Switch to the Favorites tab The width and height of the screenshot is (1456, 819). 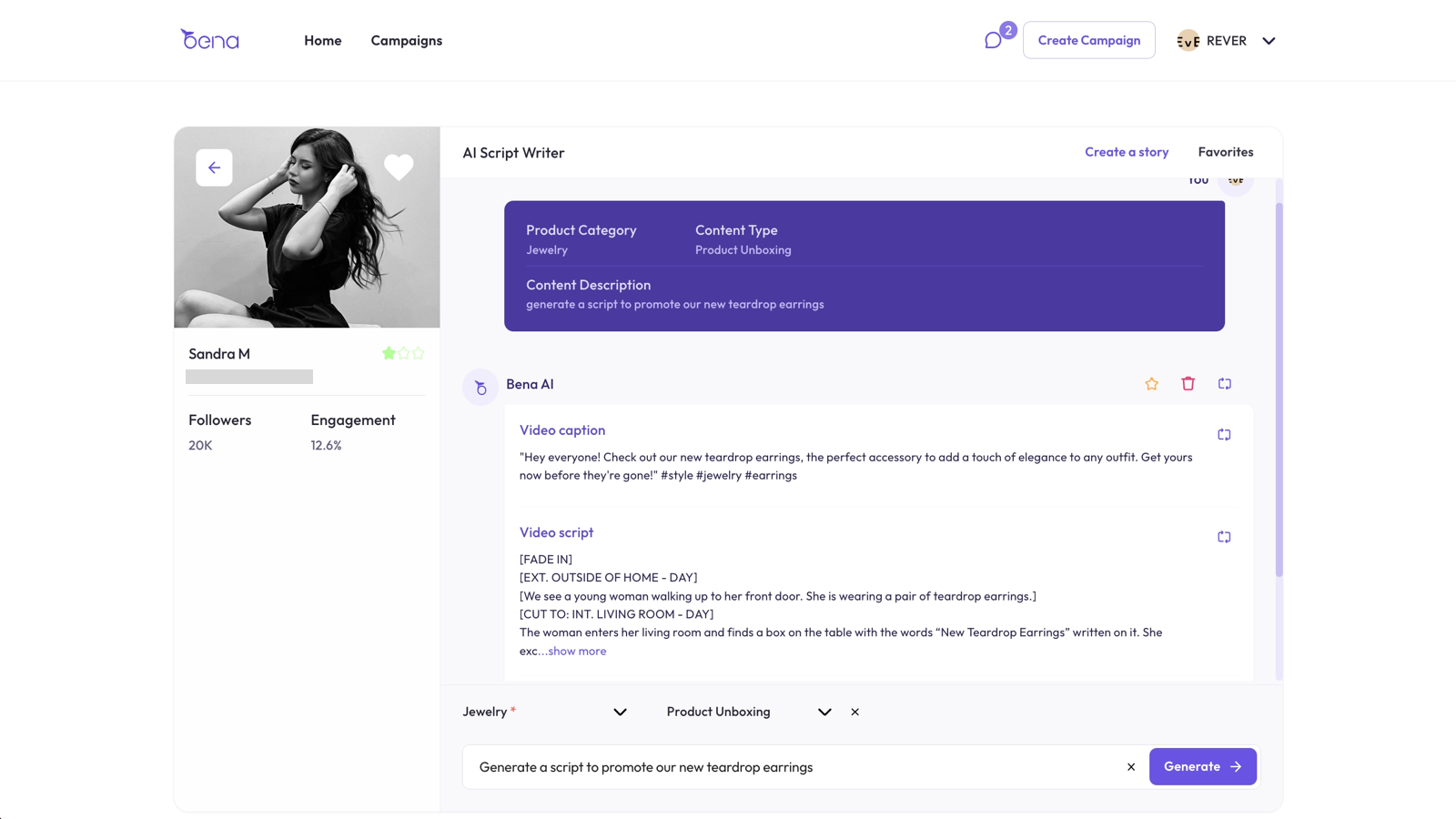[1226, 152]
